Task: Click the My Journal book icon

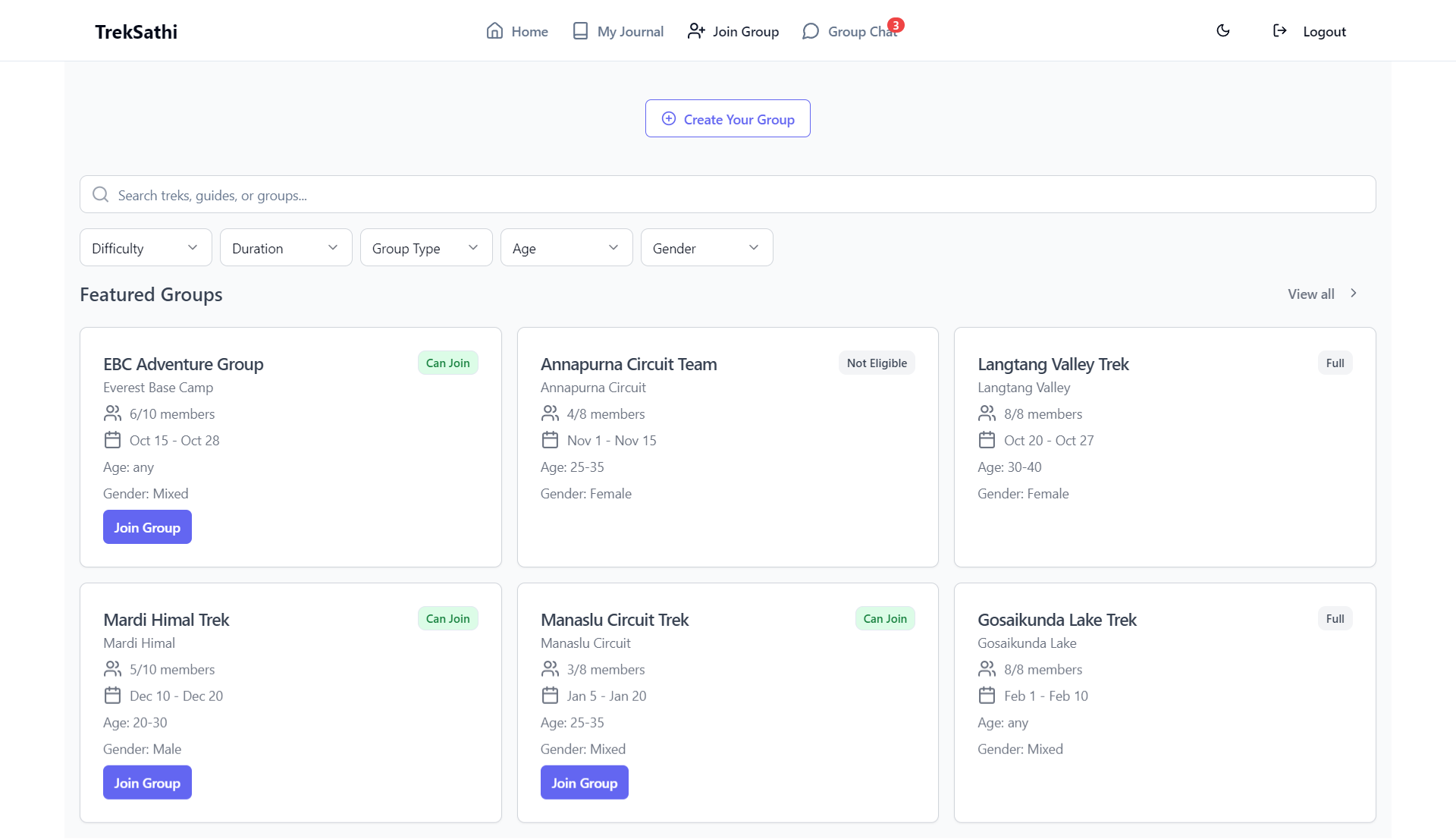Action: coord(580,31)
